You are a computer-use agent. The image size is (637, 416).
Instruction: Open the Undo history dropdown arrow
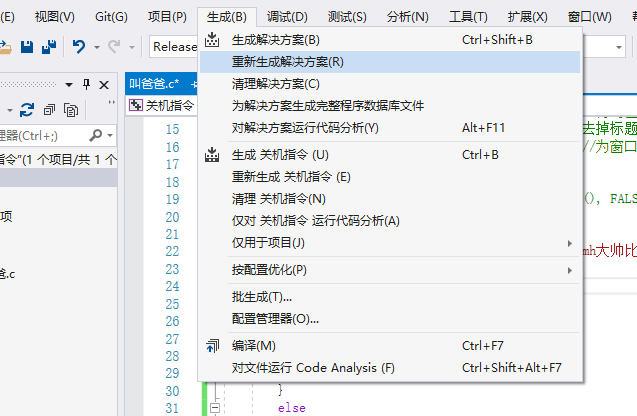[97, 48]
